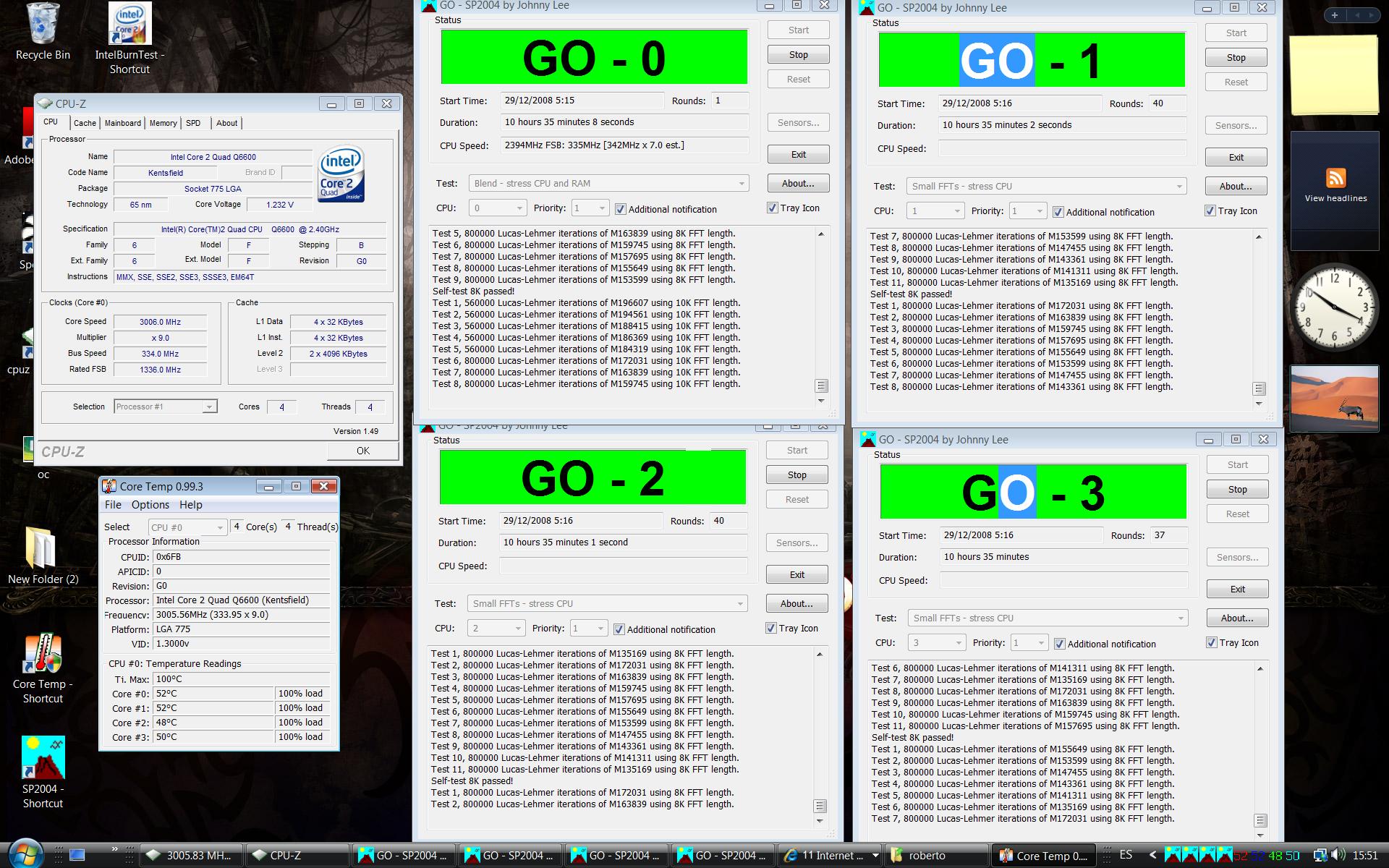The width and height of the screenshot is (1389, 868).
Task: Click the network tray icon
Action: (1320, 855)
